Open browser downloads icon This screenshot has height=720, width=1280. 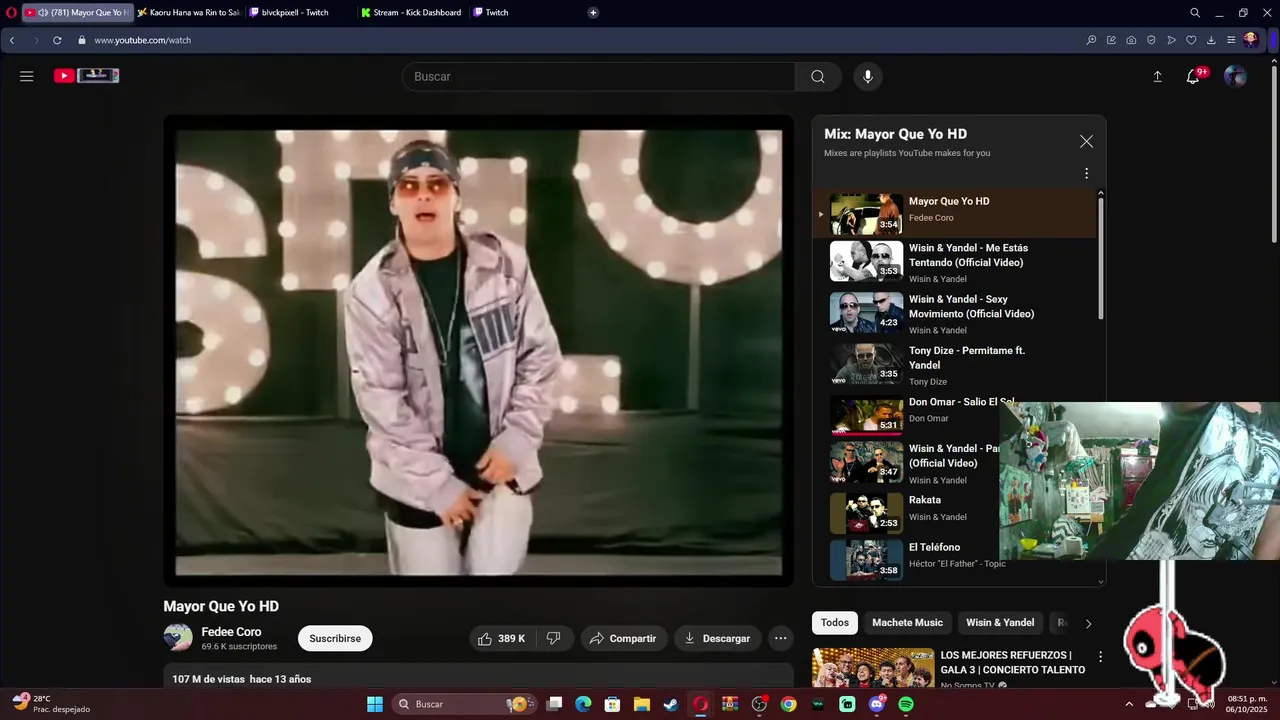click(x=1211, y=40)
